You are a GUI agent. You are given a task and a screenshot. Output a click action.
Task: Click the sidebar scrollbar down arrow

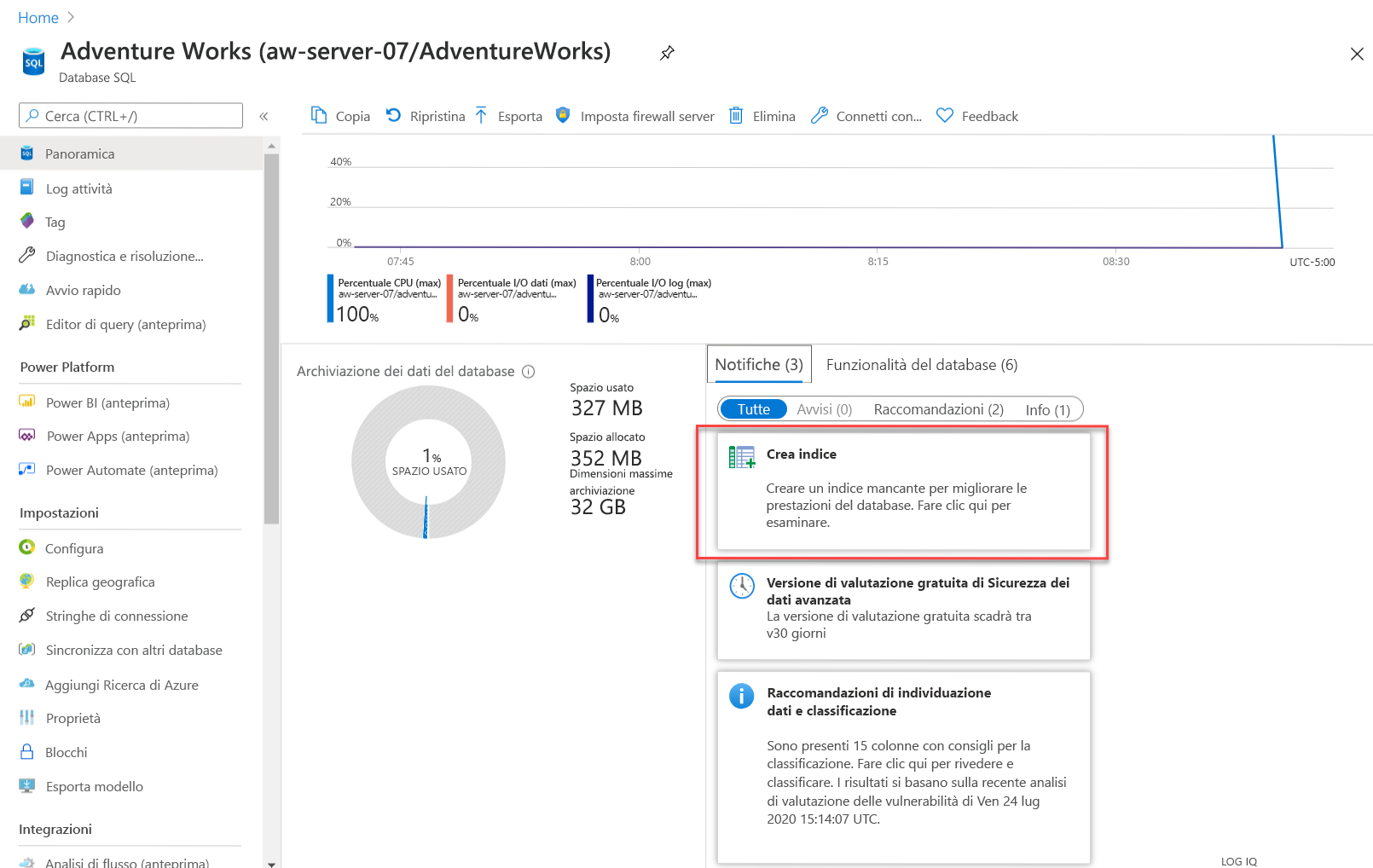[272, 863]
